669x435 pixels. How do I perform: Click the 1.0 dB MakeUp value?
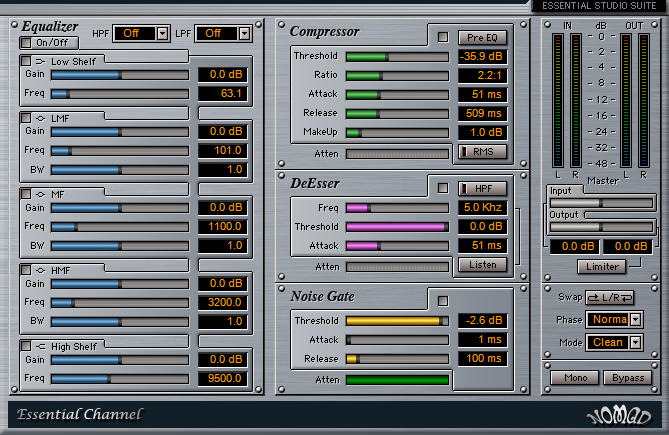tap(483, 132)
